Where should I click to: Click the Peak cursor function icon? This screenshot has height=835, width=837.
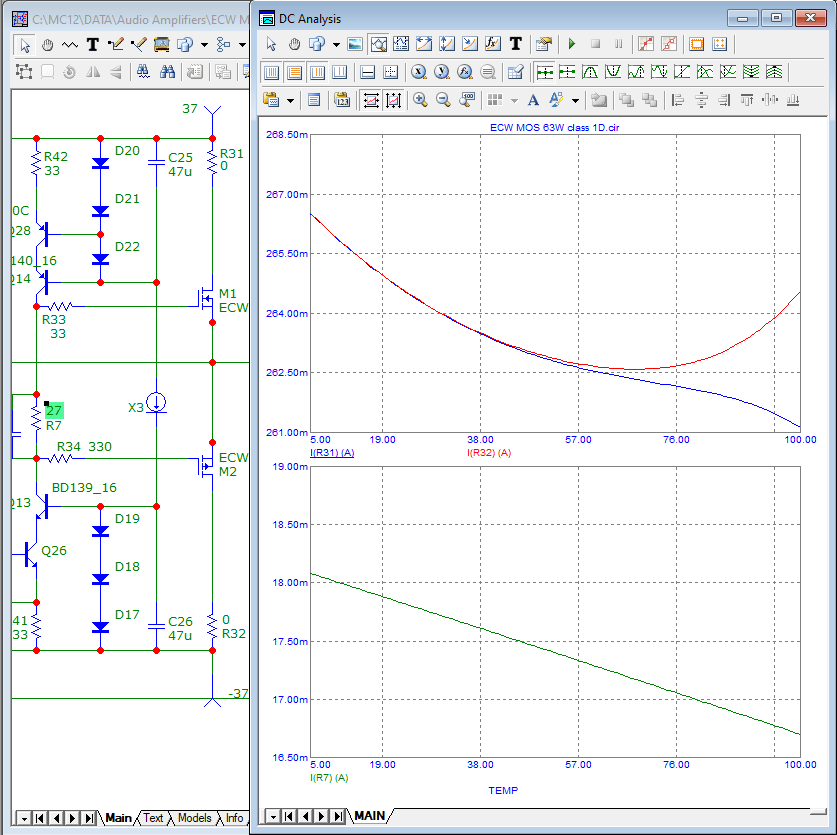coord(590,72)
